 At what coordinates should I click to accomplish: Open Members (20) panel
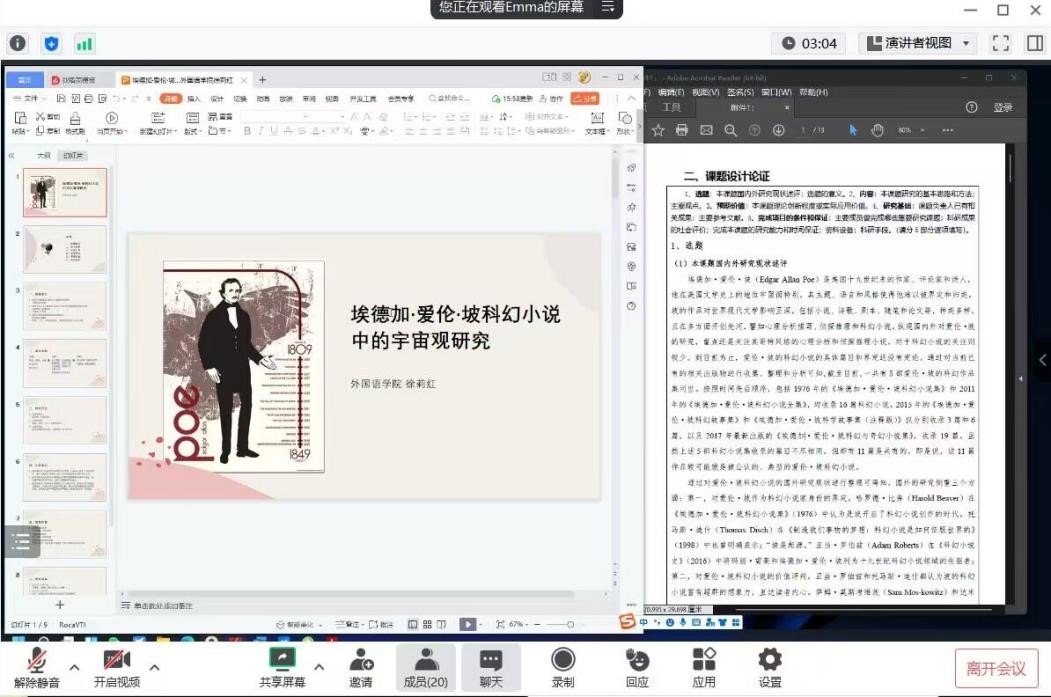(426, 660)
